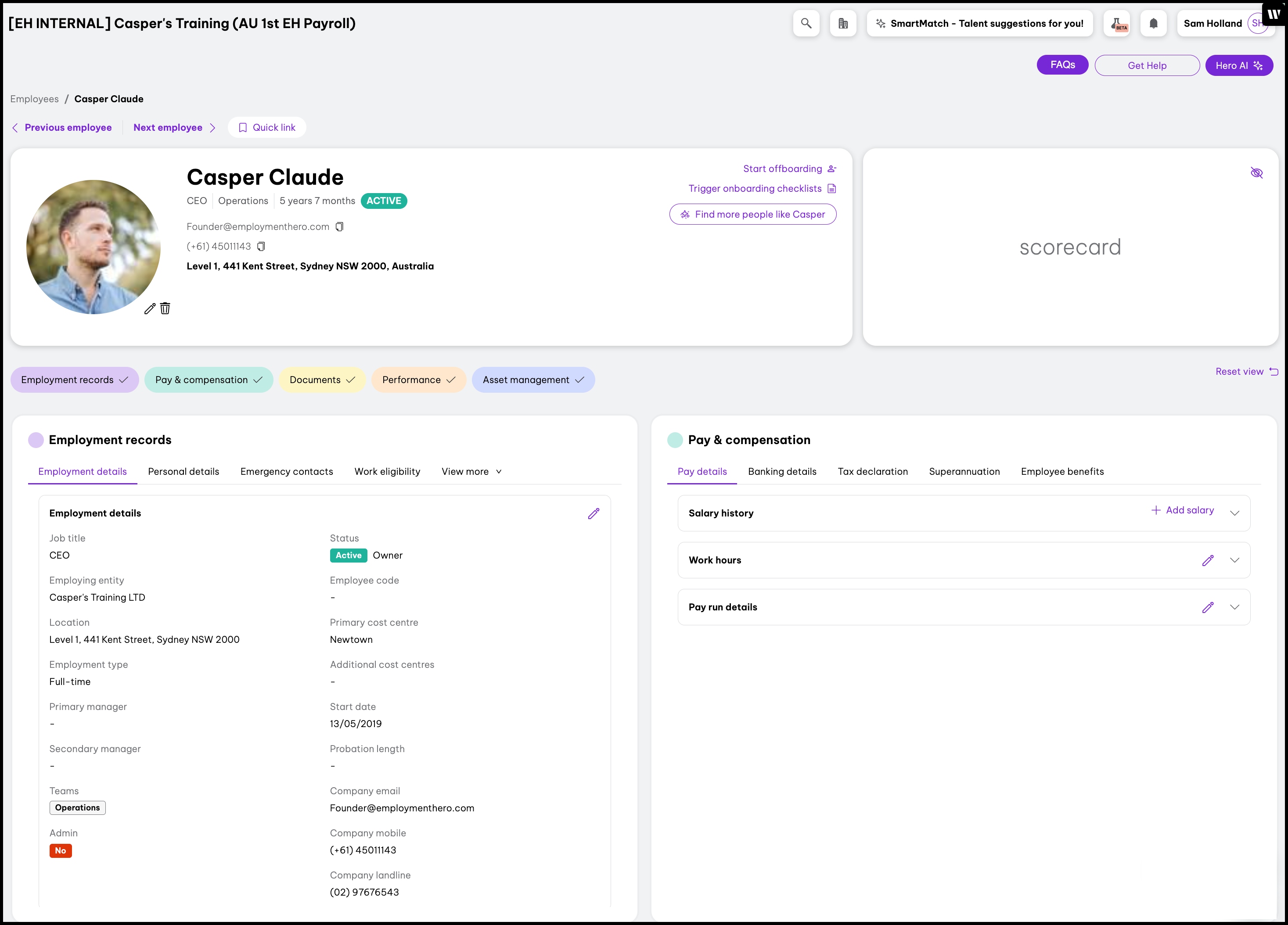
Task: Switch to the Personal details tab
Action: click(183, 471)
